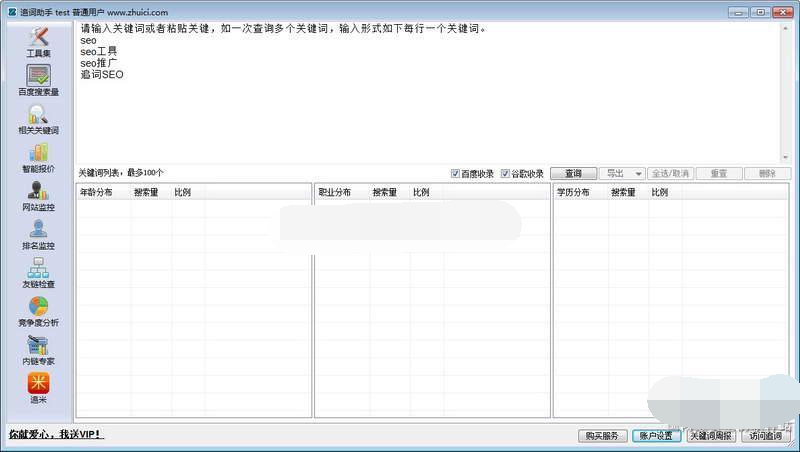
Task: Click the 关键词列表, 最多100个 label
Action: pos(121,173)
